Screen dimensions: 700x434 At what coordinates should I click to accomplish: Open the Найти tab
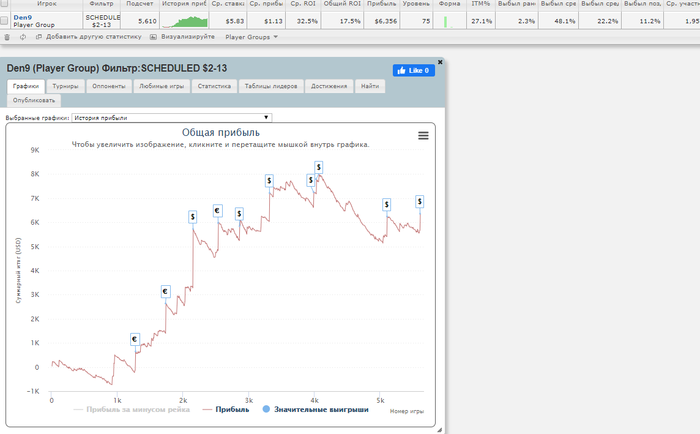pyautogui.click(x=370, y=86)
